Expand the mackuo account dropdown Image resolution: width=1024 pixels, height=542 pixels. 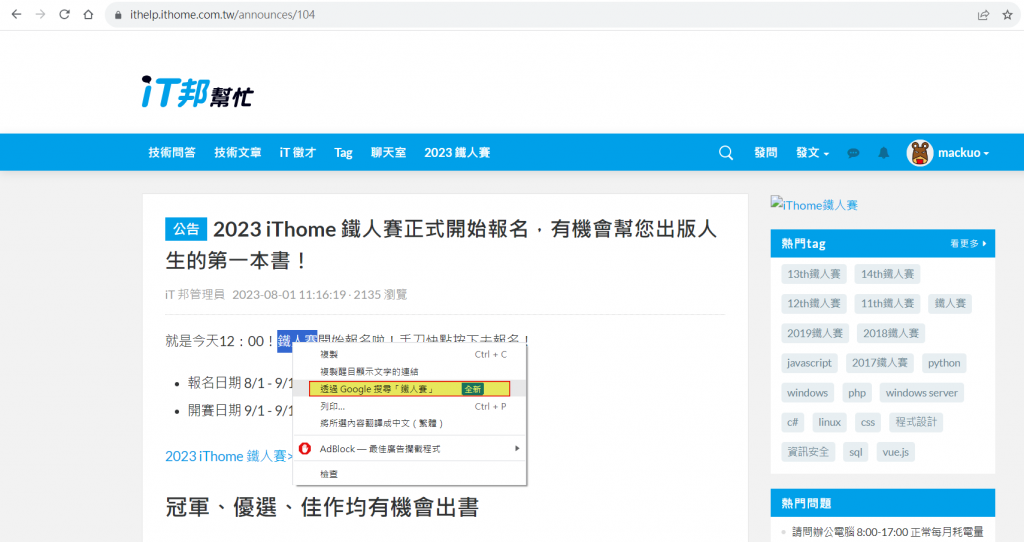coord(963,153)
